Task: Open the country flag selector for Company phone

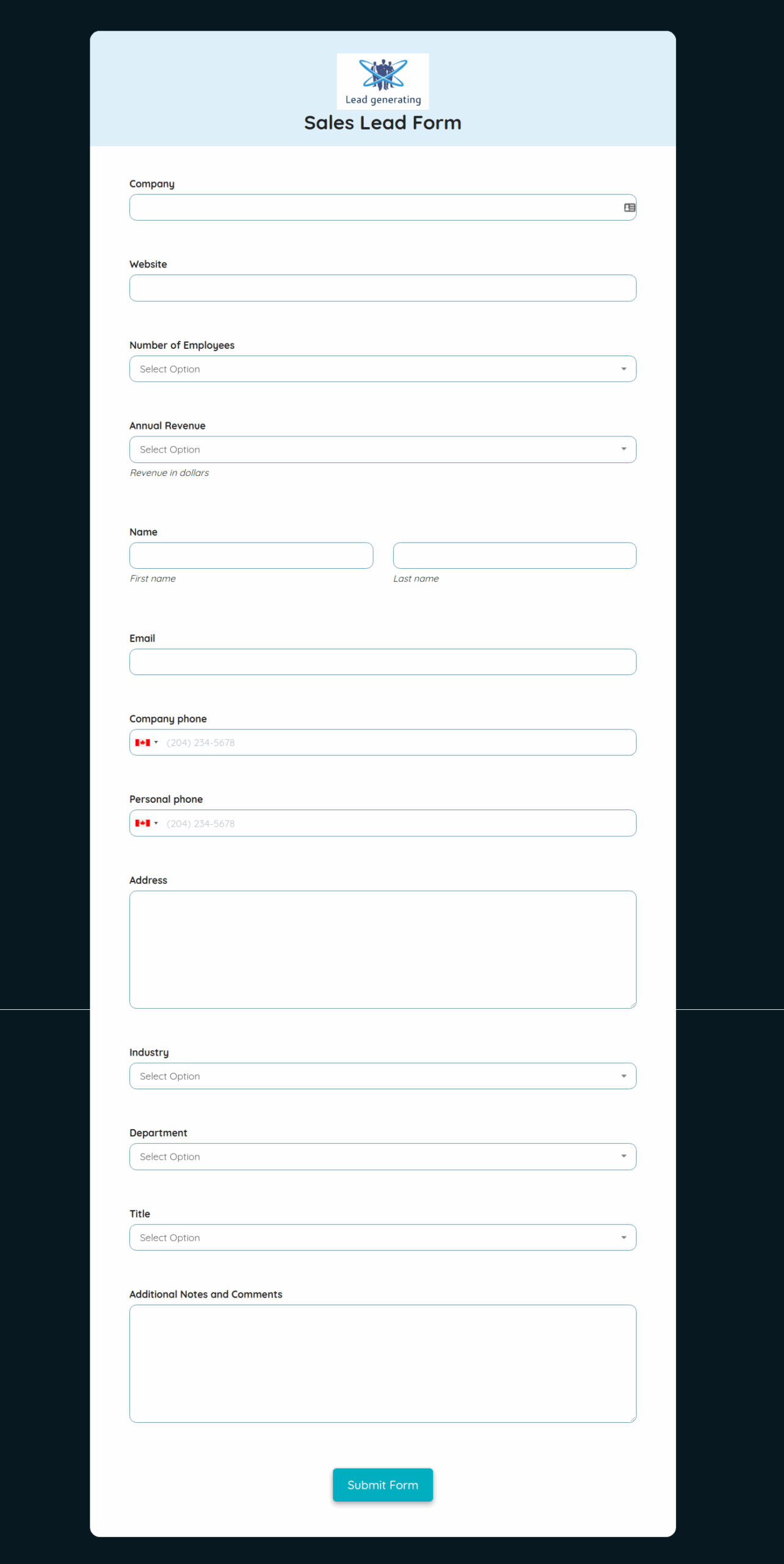Action: [147, 742]
